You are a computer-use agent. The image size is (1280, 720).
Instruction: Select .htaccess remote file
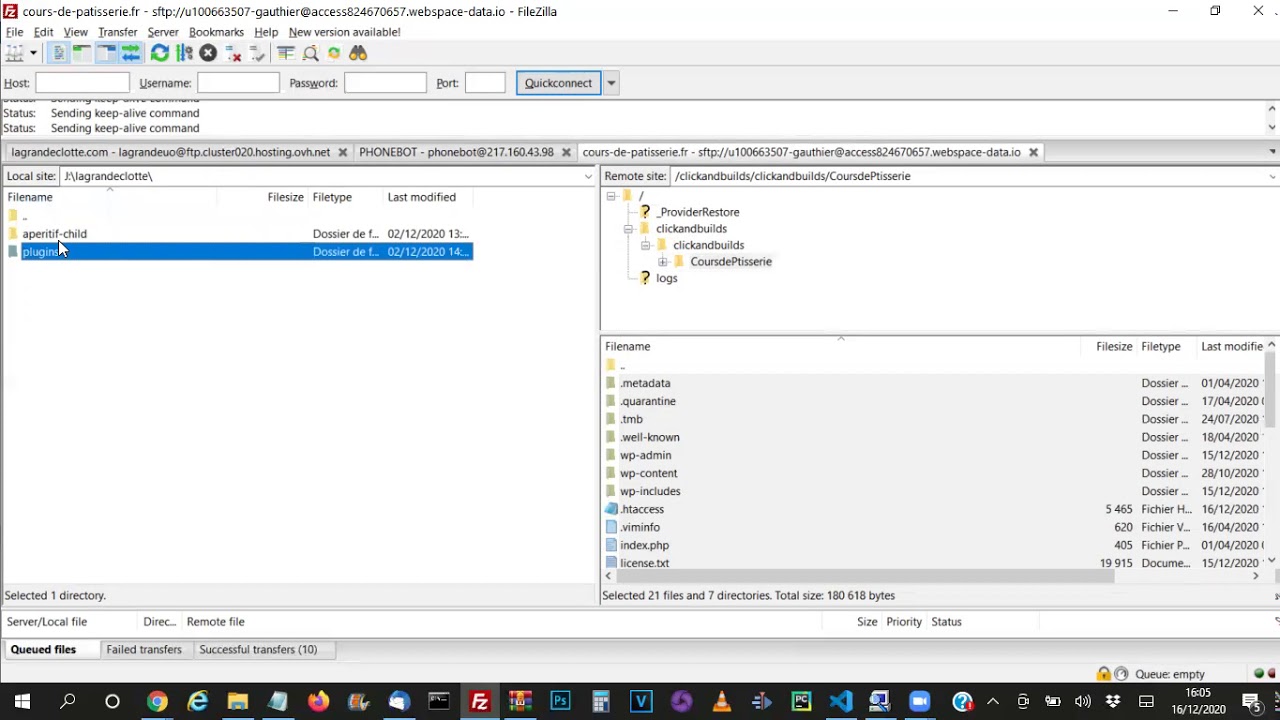coord(642,509)
